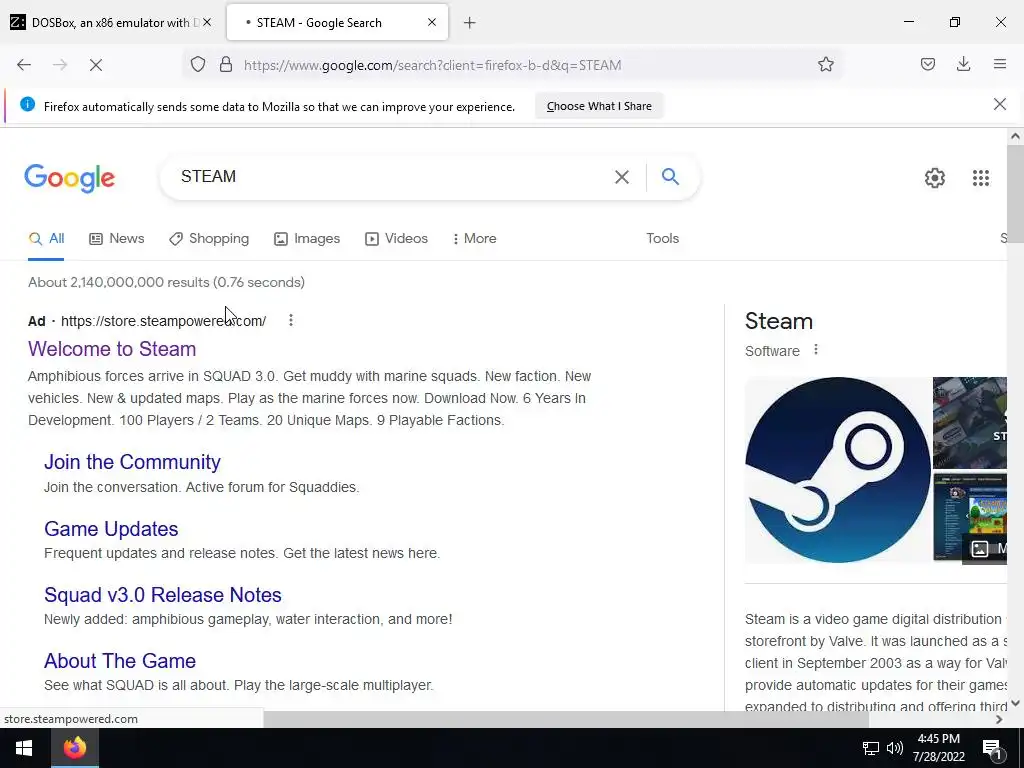Switch to Images results

[307, 238]
